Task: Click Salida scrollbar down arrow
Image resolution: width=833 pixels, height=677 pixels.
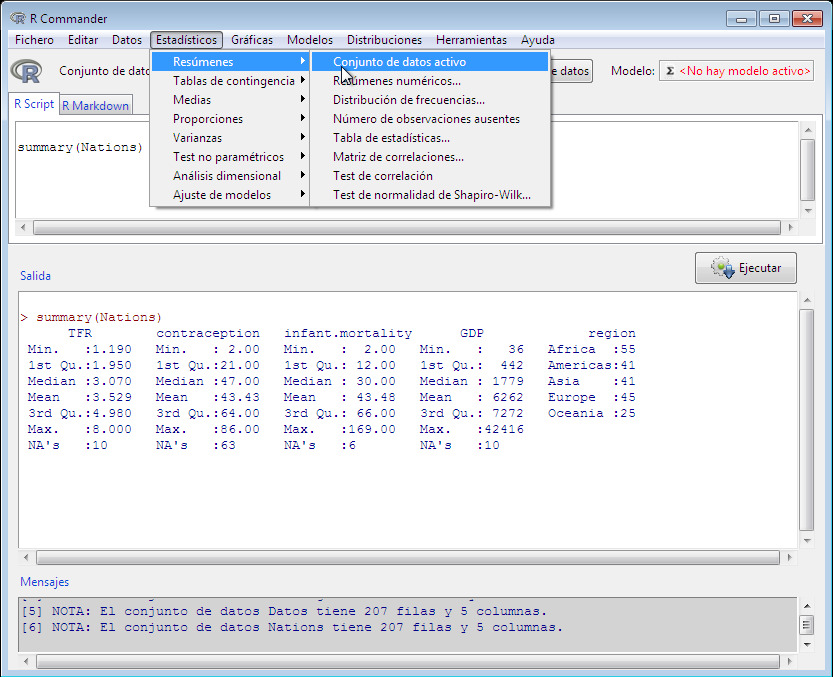Action: pos(807,541)
